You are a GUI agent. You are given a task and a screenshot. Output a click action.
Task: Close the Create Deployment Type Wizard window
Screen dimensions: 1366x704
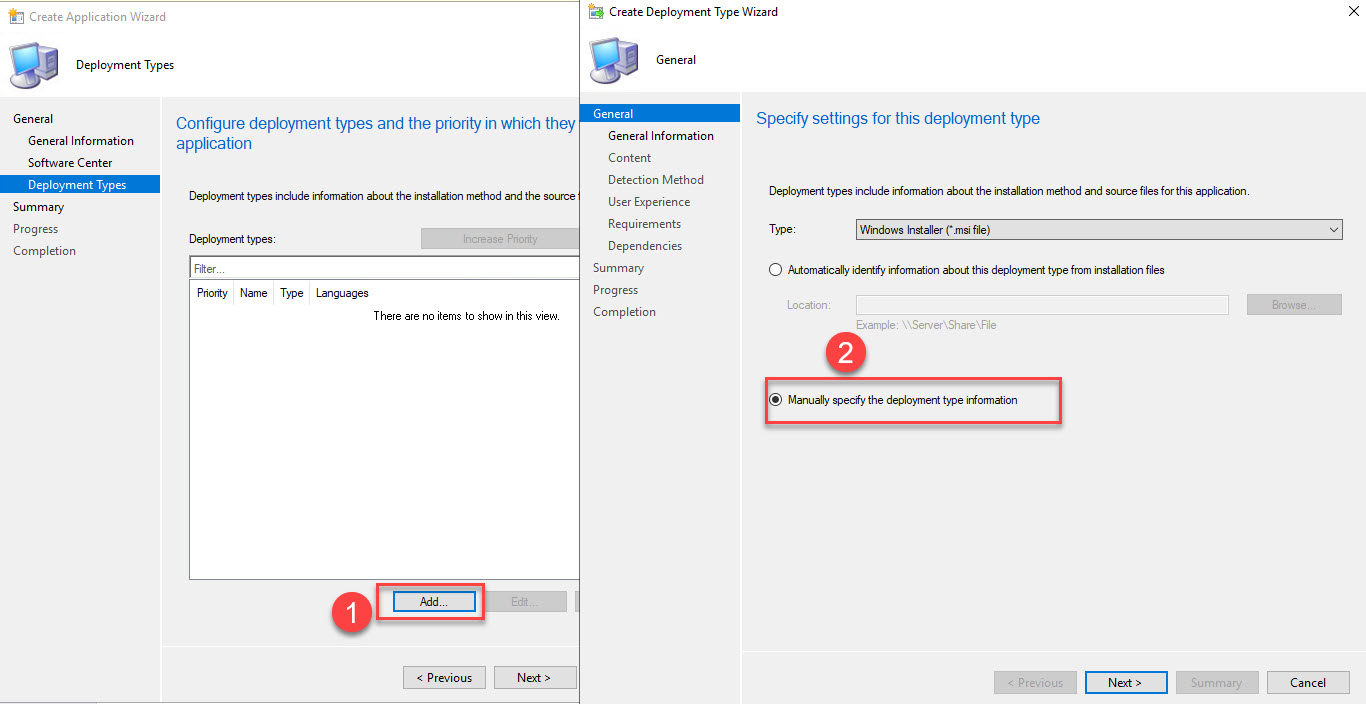click(x=1353, y=11)
